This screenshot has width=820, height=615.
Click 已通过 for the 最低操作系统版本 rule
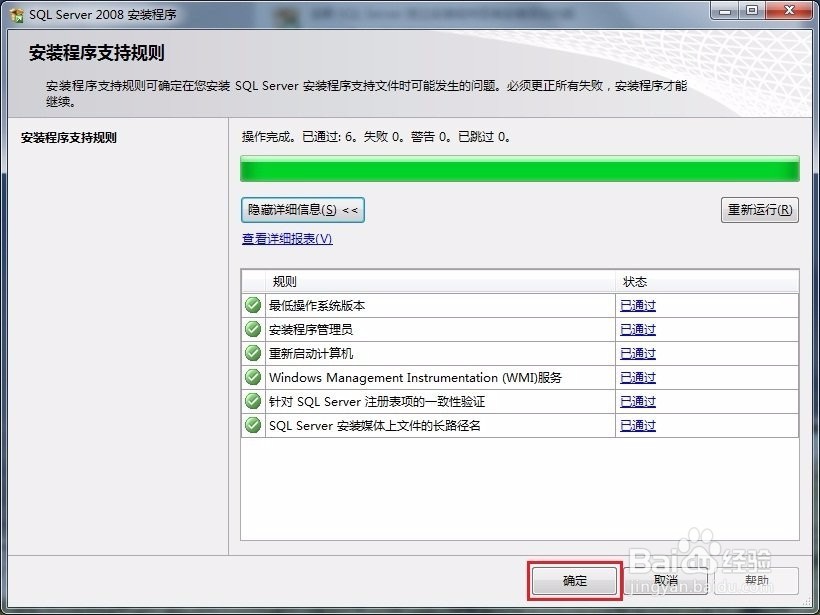(x=637, y=305)
